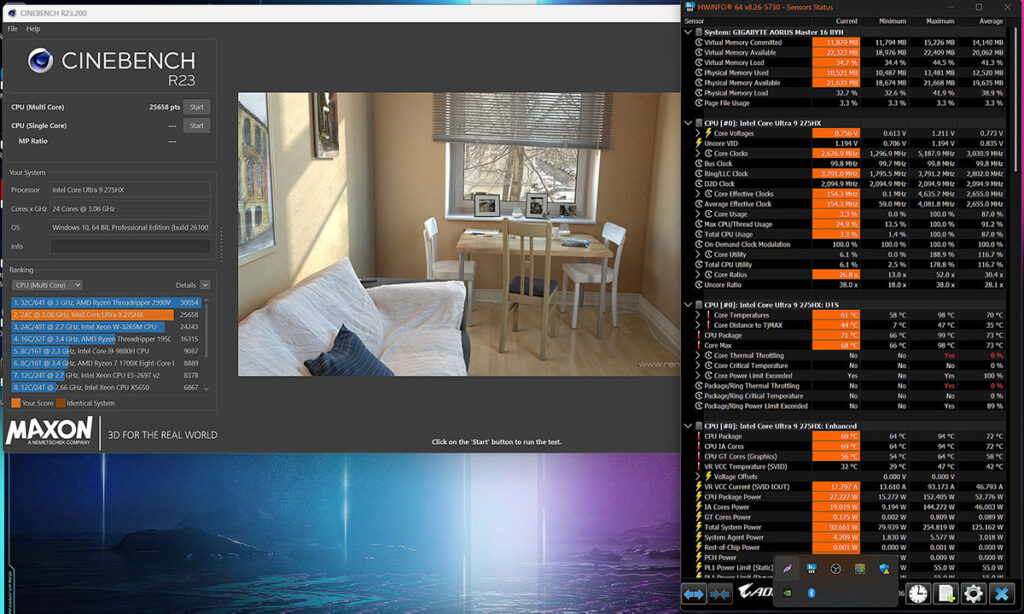Image resolution: width=1024 pixels, height=614 pixels.
Task: Expand the ranking Details dropdown arrow
Action: click(205, 285)
